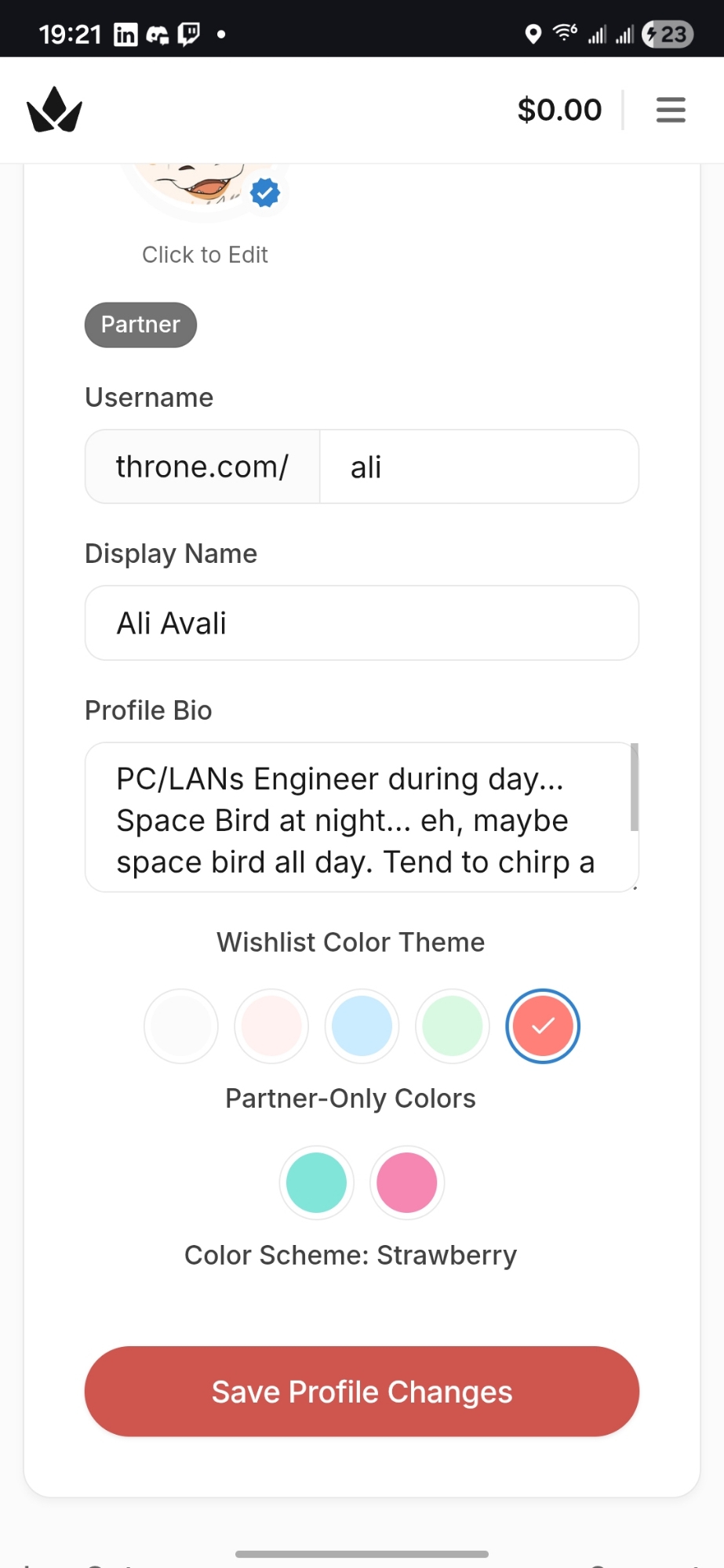Image resolution: width=724 pixels, height=1568 pixels.
Task: Pick the light green color theme
Action: (x=453, y=1026)
